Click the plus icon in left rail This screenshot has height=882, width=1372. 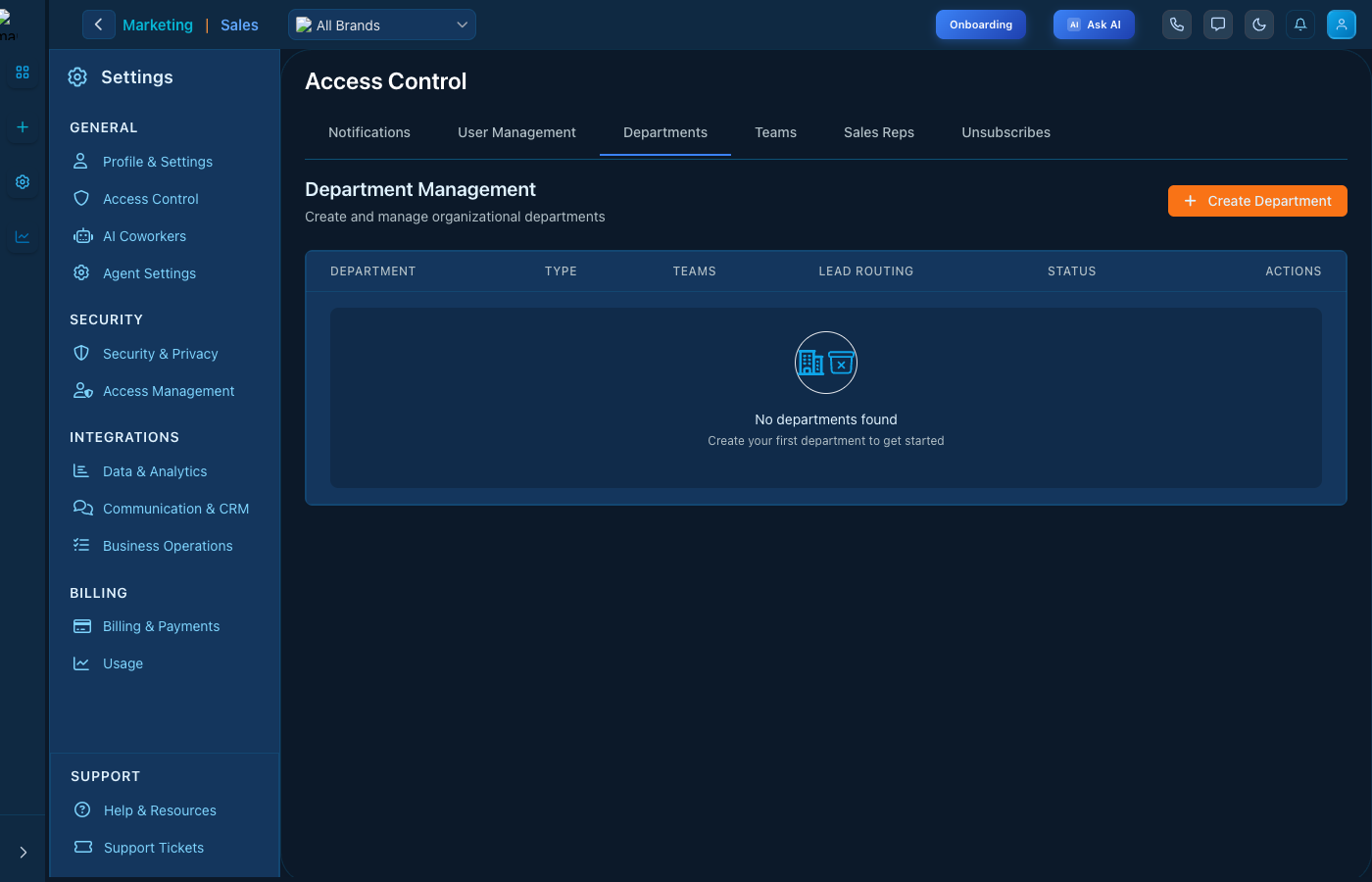[23, 127]
